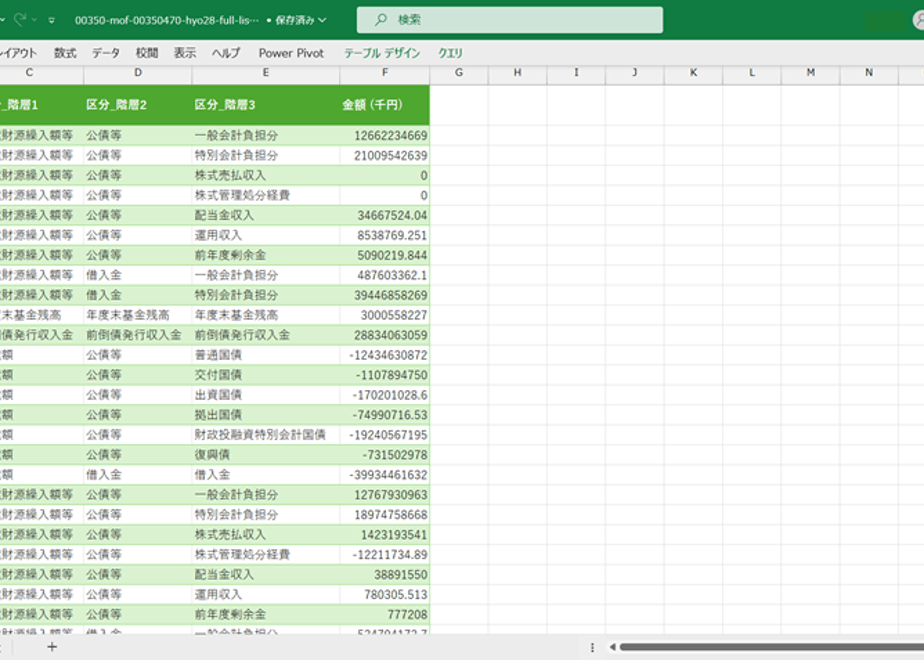Select column D header
Screen dimensions: 924x660
click(x=138, y=73)
